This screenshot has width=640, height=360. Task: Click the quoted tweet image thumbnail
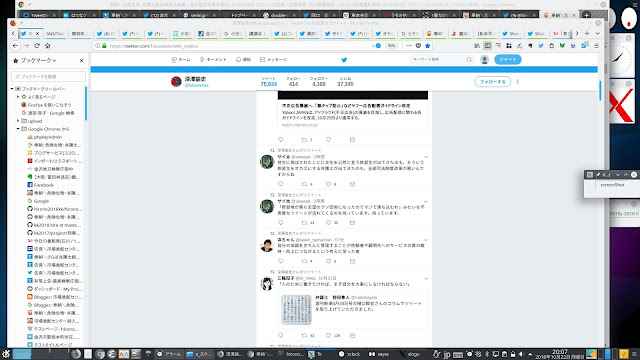tap(296, 310)
